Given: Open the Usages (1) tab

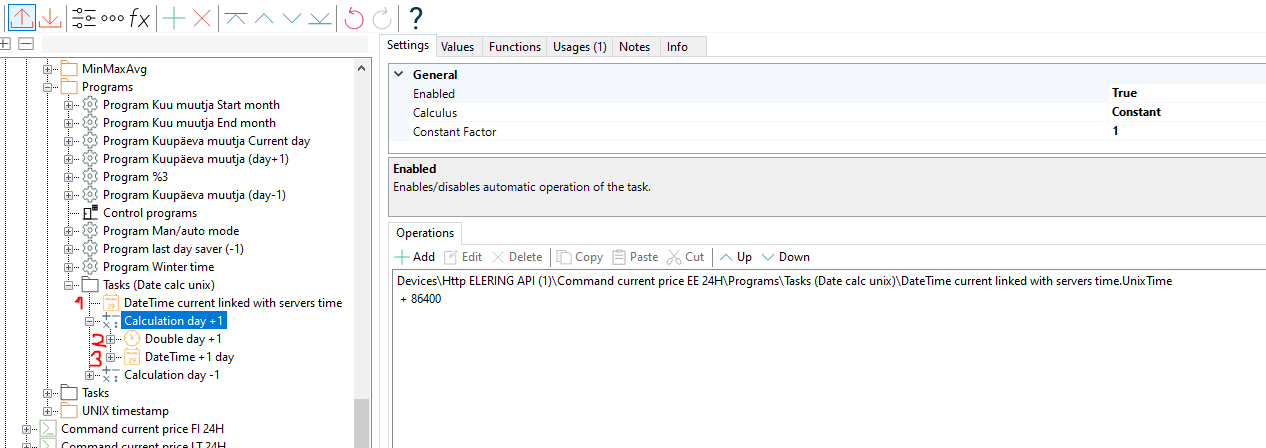Looking at the screenshot, I should pyautogui.click(x=579, y=47).
